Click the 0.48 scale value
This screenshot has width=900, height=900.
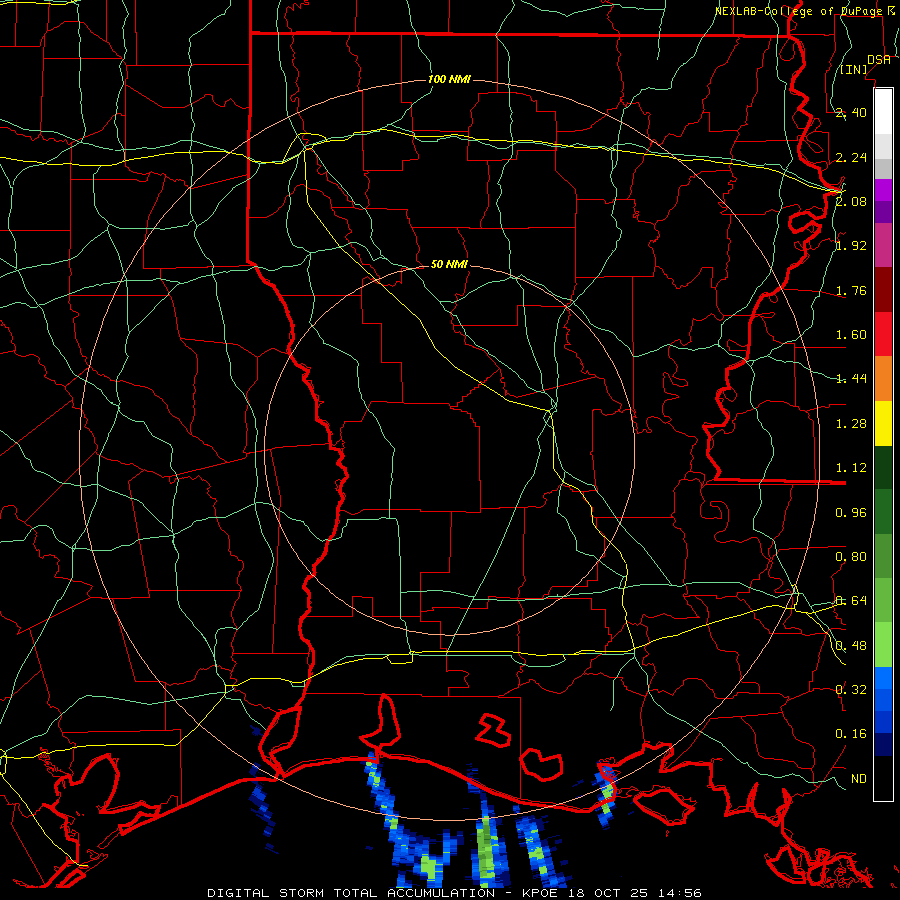pyautogui.click(x=851, y=646)
